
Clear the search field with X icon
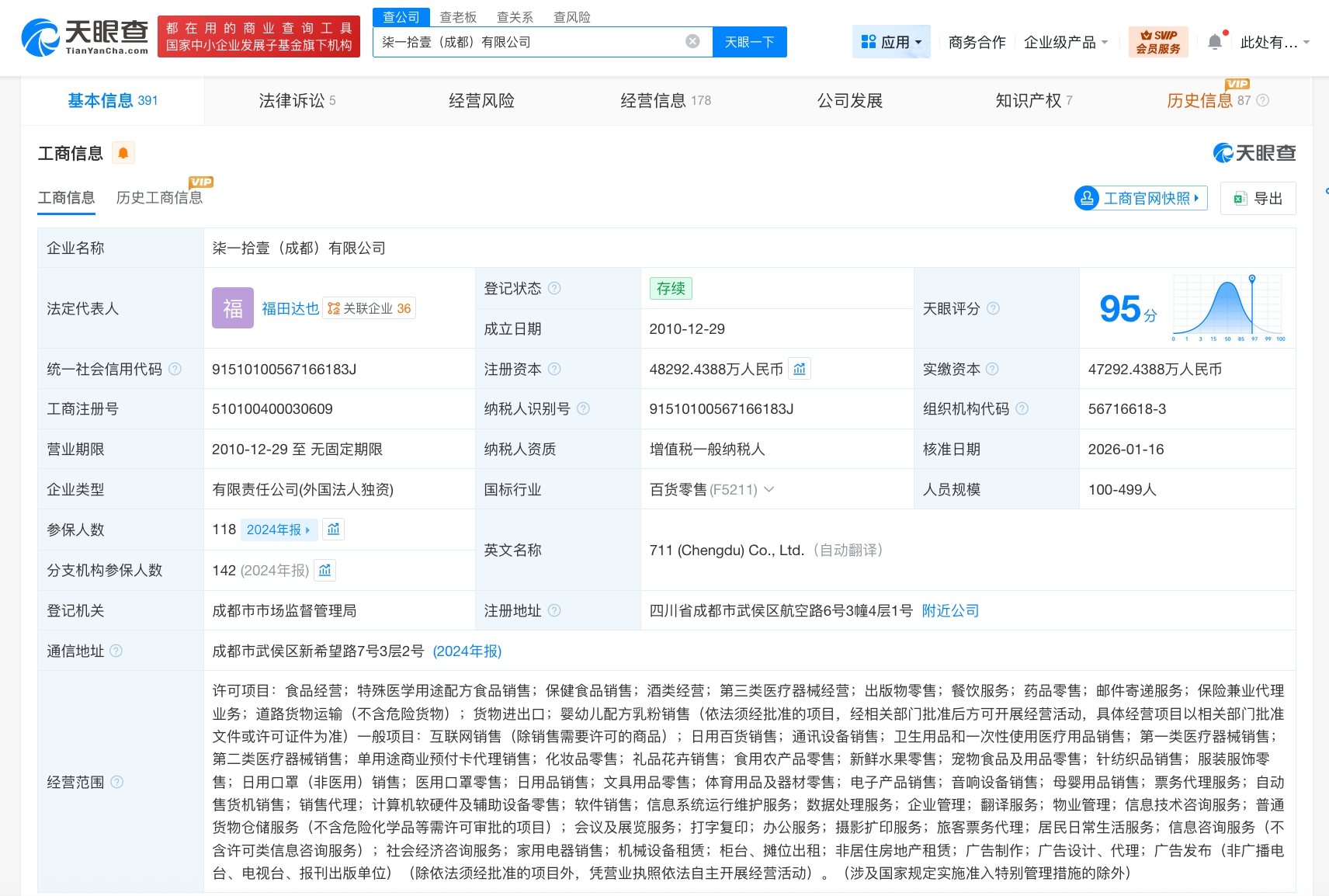692,42
